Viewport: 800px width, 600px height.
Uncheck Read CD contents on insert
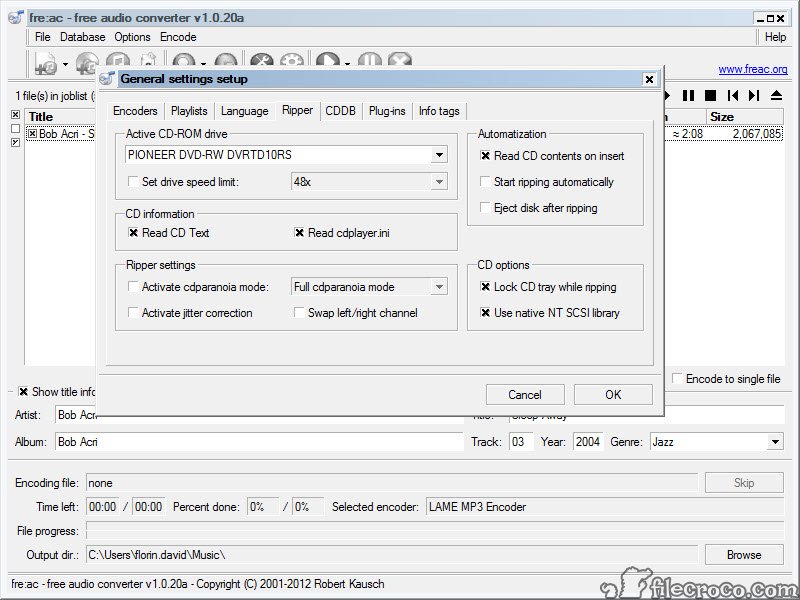pos(485,156)
